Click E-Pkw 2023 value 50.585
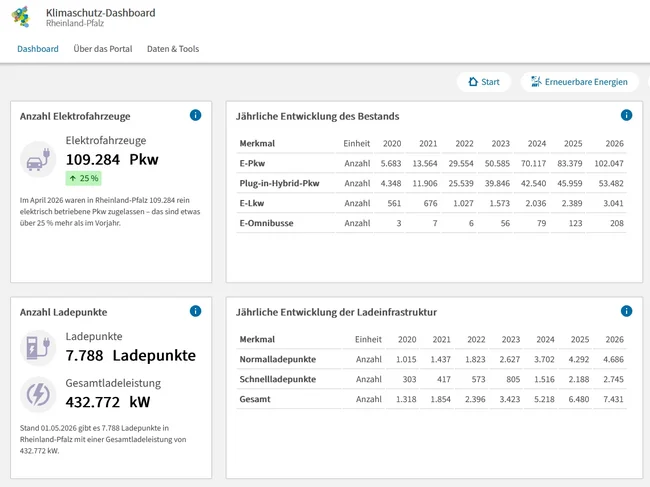 (x=497, y=163)
